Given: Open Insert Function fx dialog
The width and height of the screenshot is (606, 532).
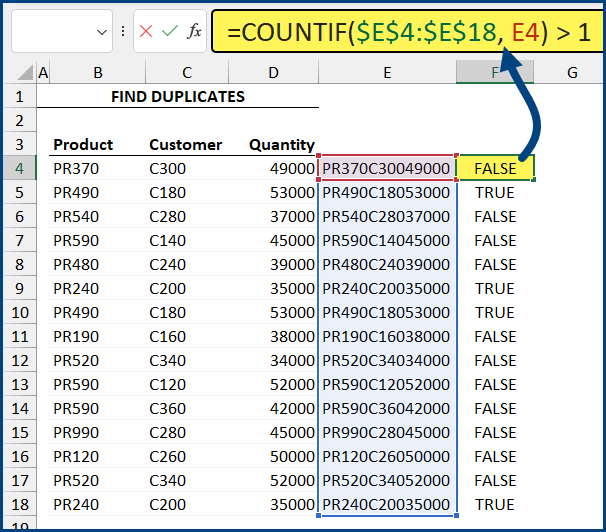Looking at the screenshot, I should point(194,32).
